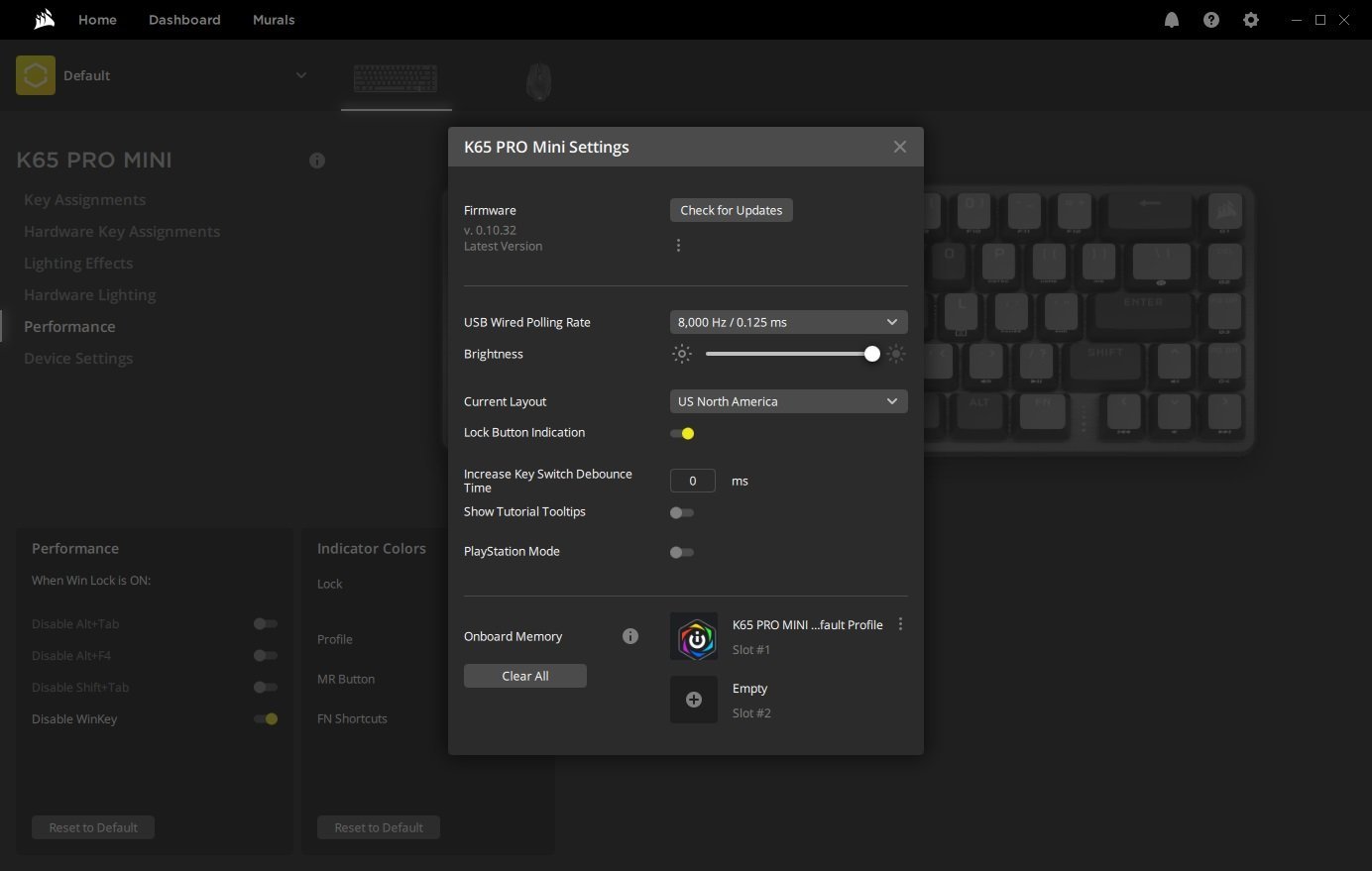This screenshot has width=1372, height=871.
Task: Open the firmware three-dot options menu
Action: pos(678,246)
